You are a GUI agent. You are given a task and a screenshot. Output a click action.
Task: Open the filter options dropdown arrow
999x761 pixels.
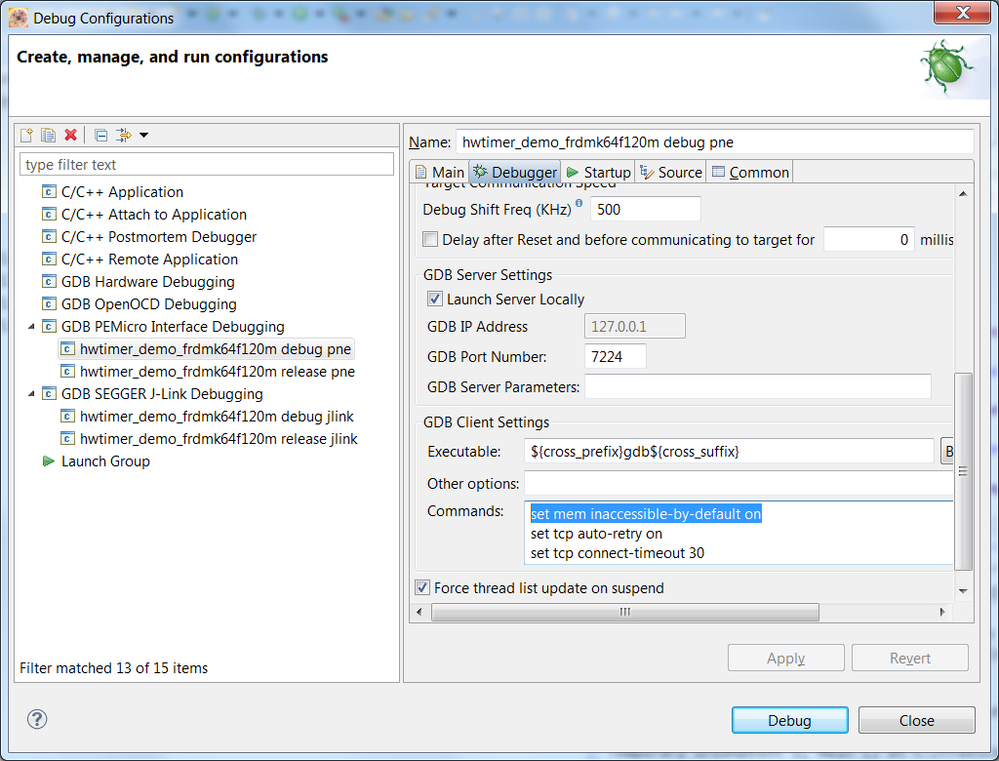(x=144, y=135)
